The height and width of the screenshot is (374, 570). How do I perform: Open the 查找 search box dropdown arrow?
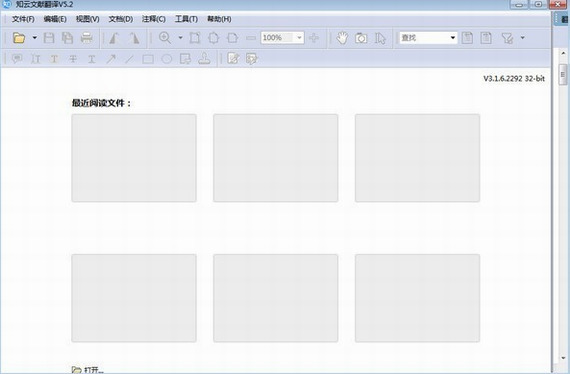(453, 37)
